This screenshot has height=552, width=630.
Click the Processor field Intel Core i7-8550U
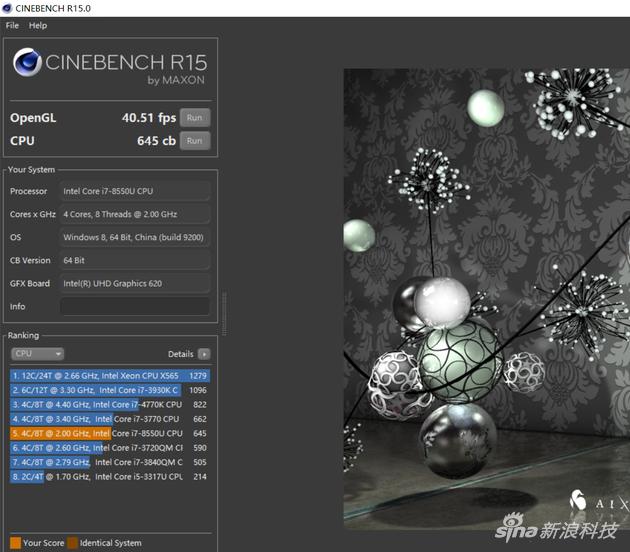click(135, 191)
